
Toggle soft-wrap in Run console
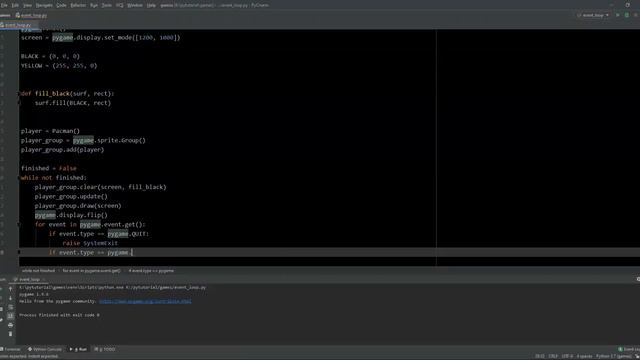point(11,307)
